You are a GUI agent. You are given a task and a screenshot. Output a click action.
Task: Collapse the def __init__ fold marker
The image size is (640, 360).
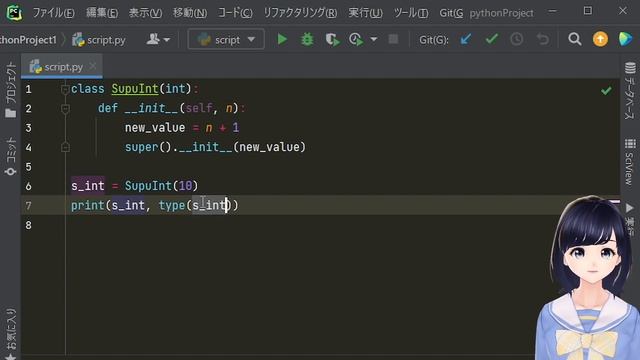tap(65, 108)
